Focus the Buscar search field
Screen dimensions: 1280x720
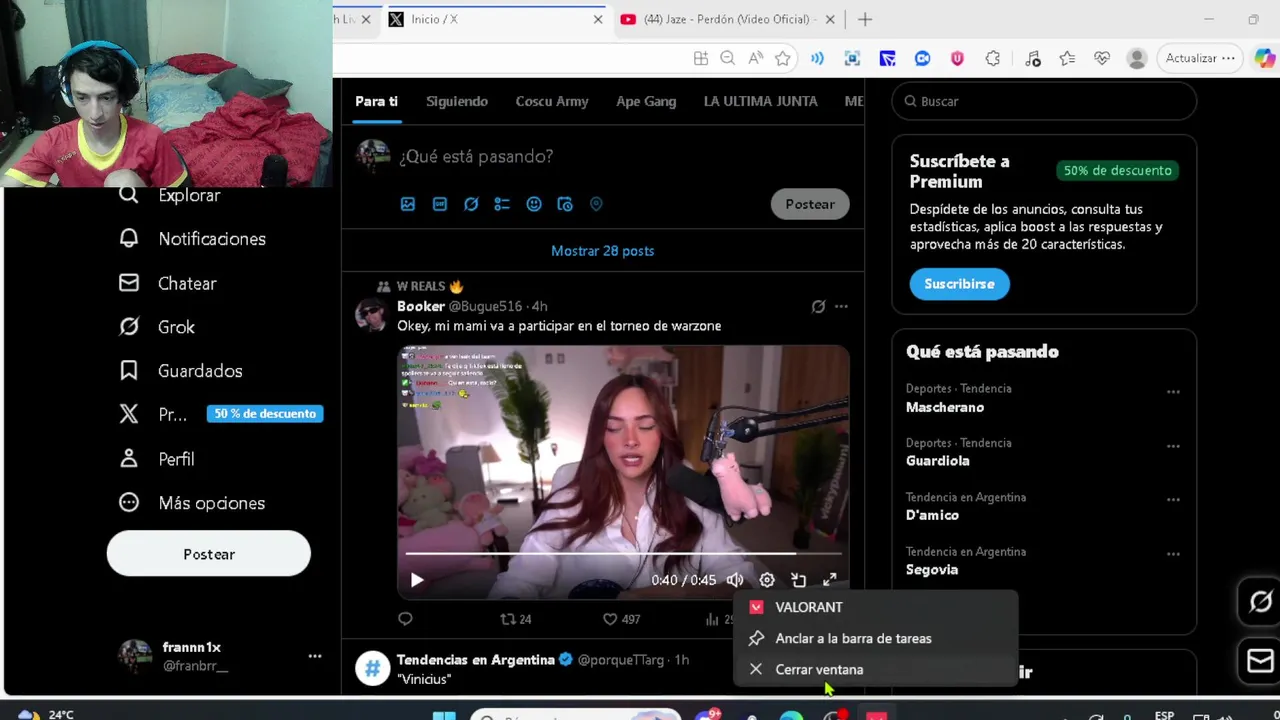[x=1044, y=101]
